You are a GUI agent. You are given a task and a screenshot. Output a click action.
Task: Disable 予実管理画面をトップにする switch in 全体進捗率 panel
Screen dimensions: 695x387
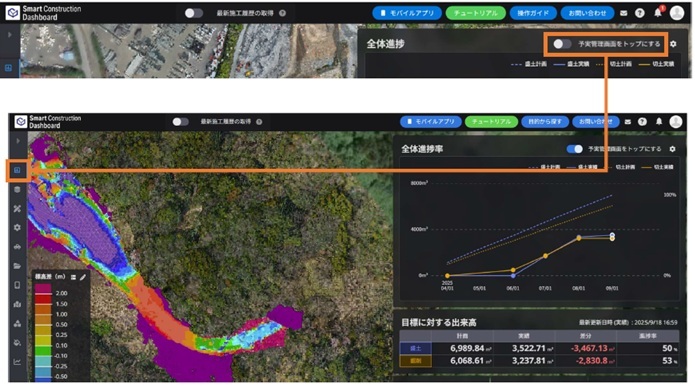click(574, 149)
